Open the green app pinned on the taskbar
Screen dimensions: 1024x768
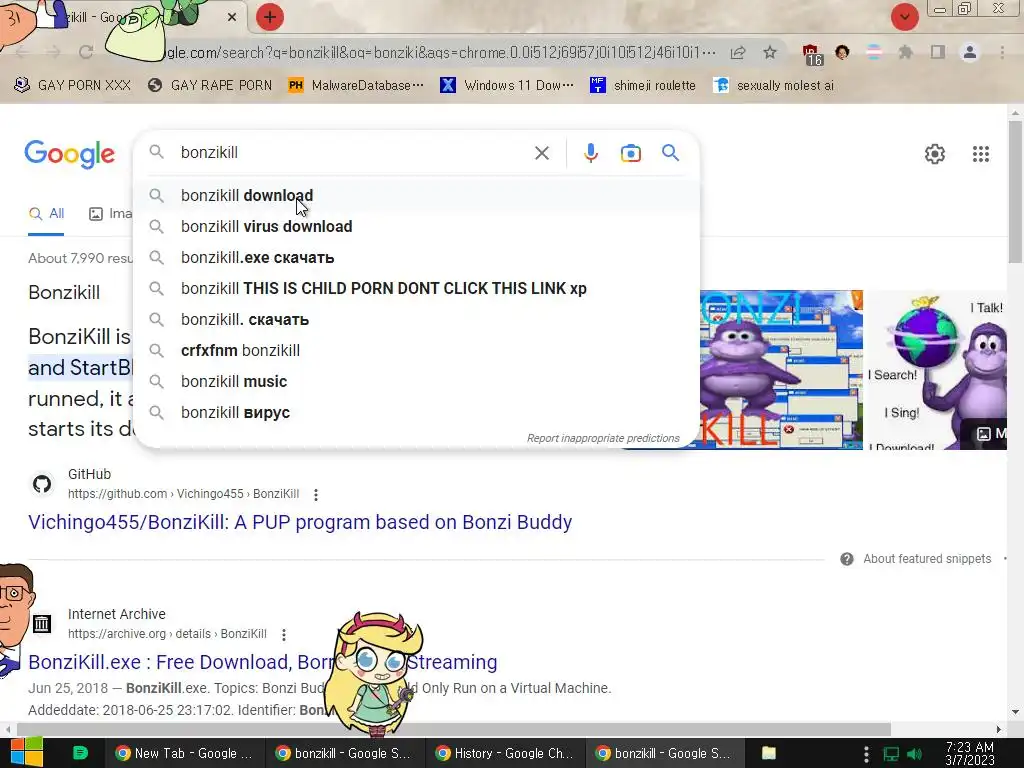[x=80, y=753]
